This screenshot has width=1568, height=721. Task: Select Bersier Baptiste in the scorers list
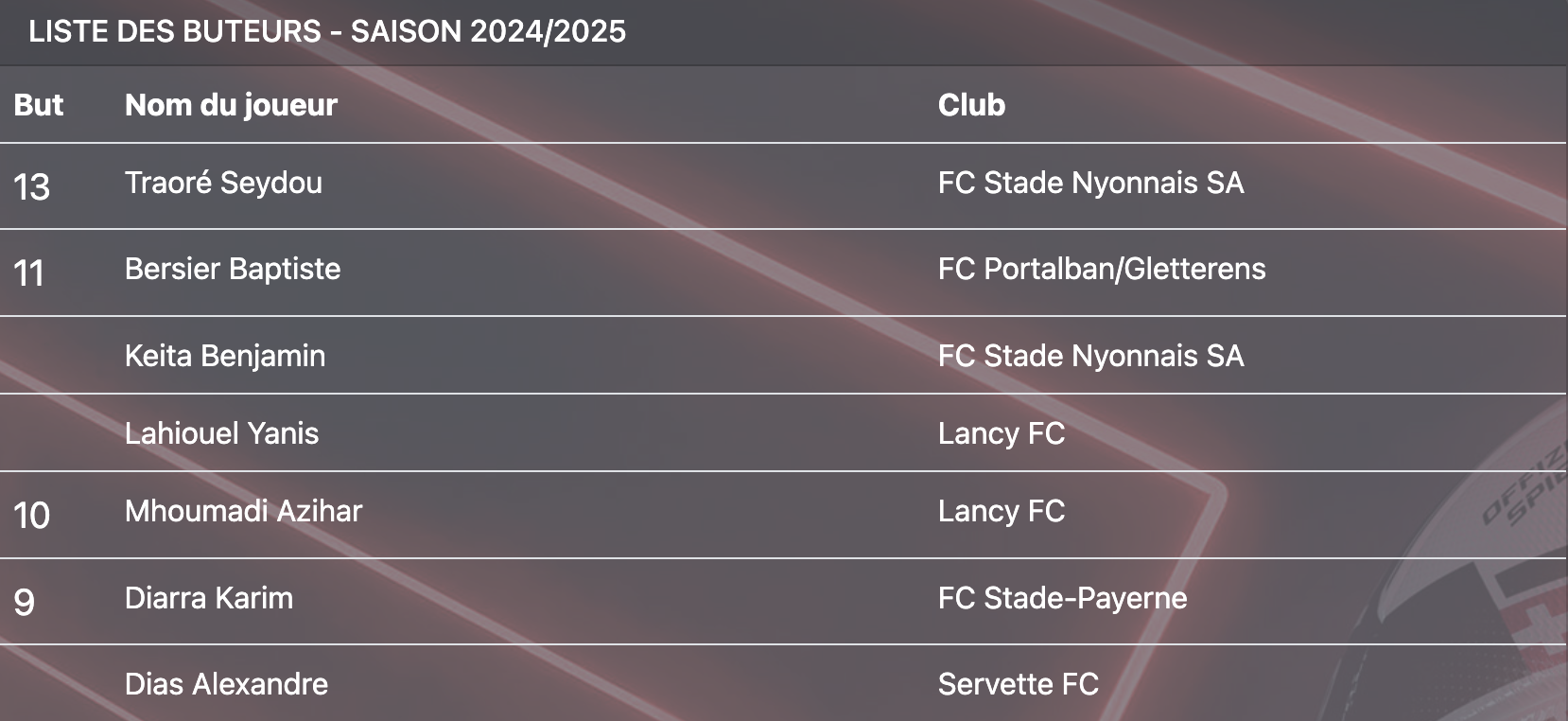233,269
